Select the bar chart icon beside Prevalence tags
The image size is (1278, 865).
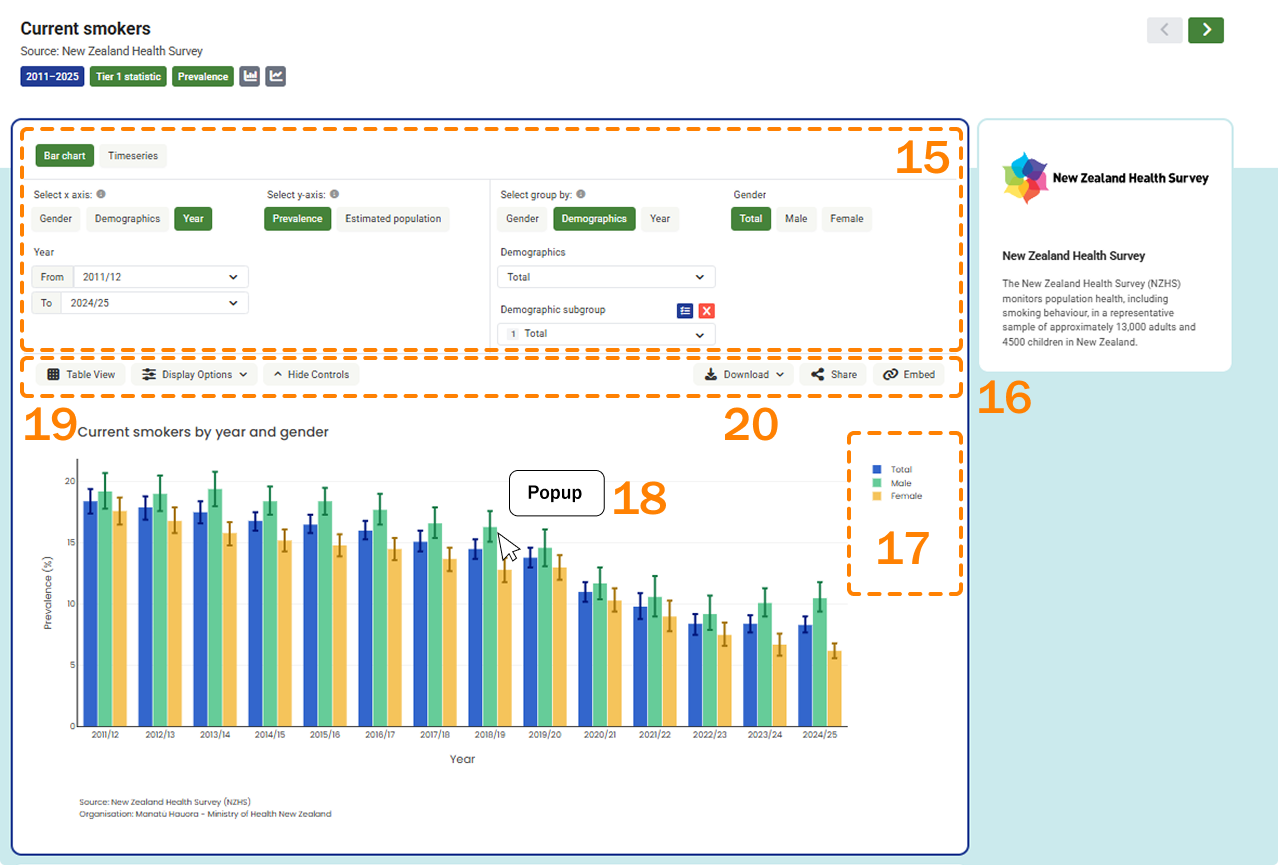click(250, 75)
